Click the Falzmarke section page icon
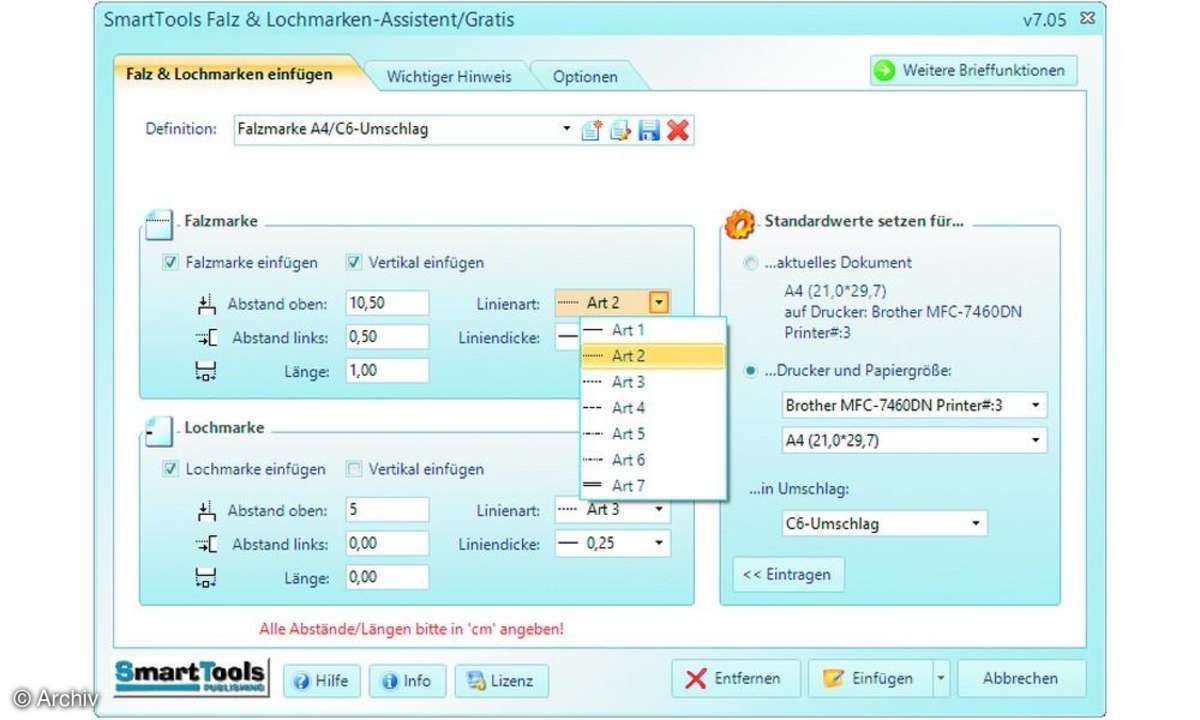 tap(160, 224)
